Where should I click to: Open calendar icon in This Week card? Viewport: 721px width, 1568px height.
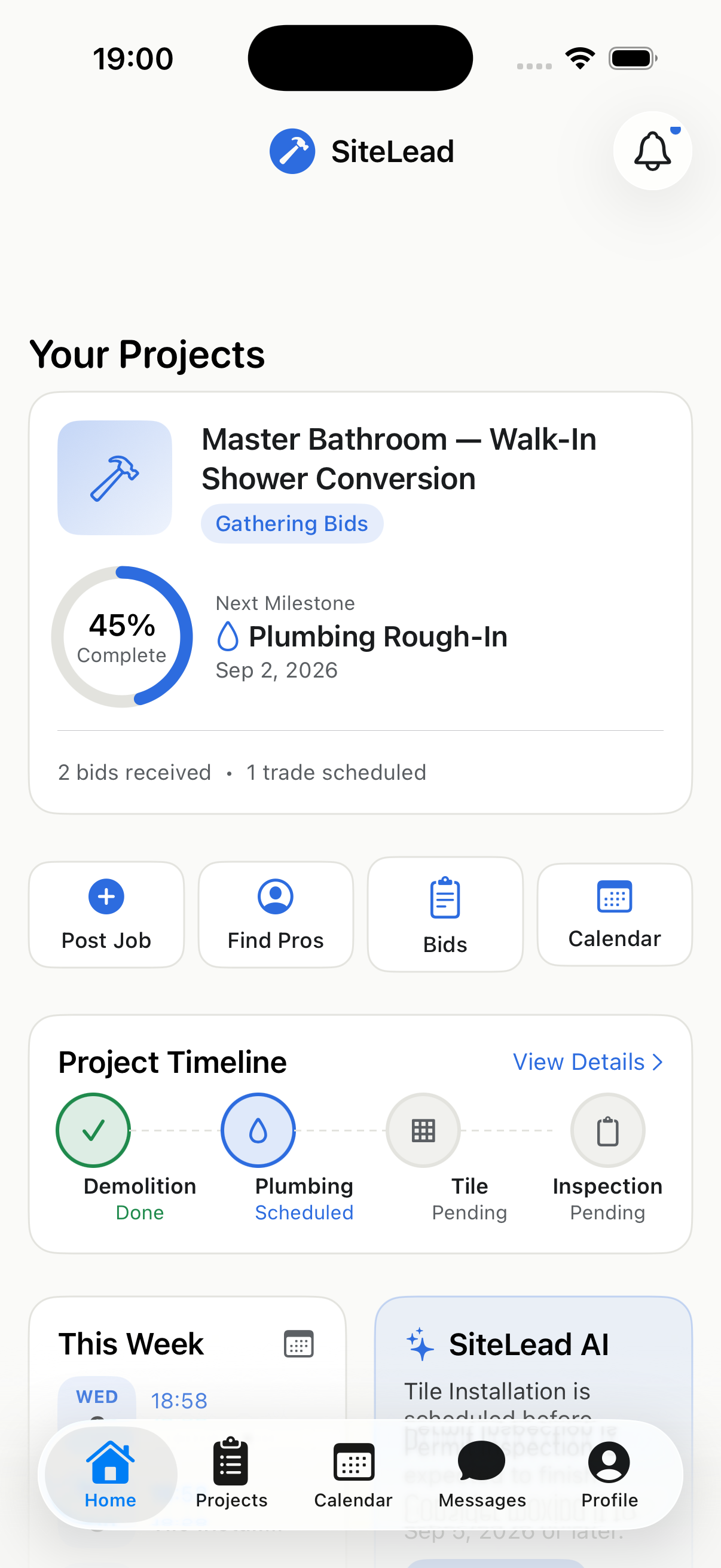[x=299, y=1344]
